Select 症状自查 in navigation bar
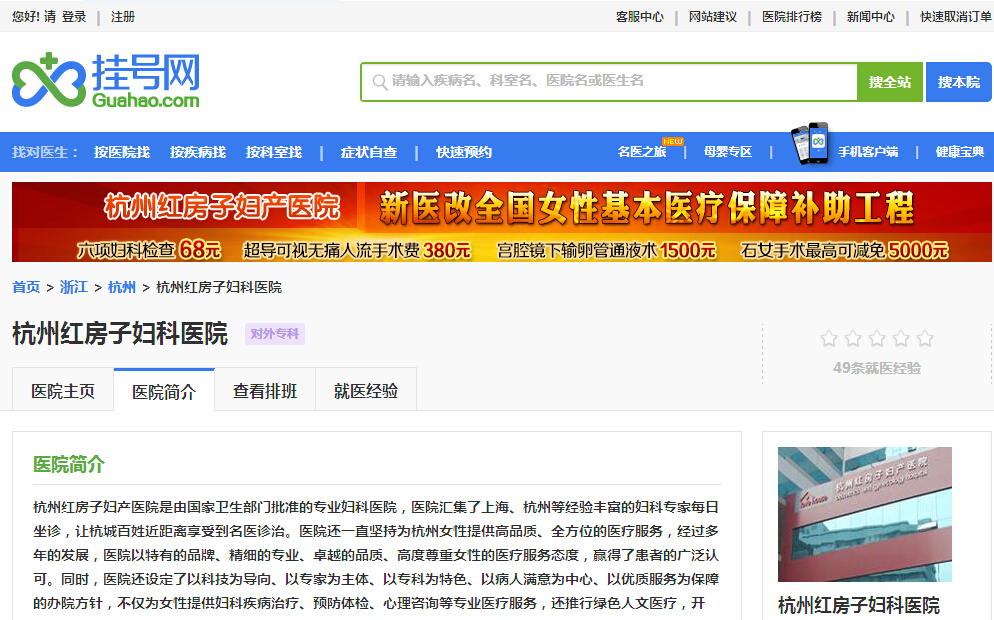 click(369, 152)
